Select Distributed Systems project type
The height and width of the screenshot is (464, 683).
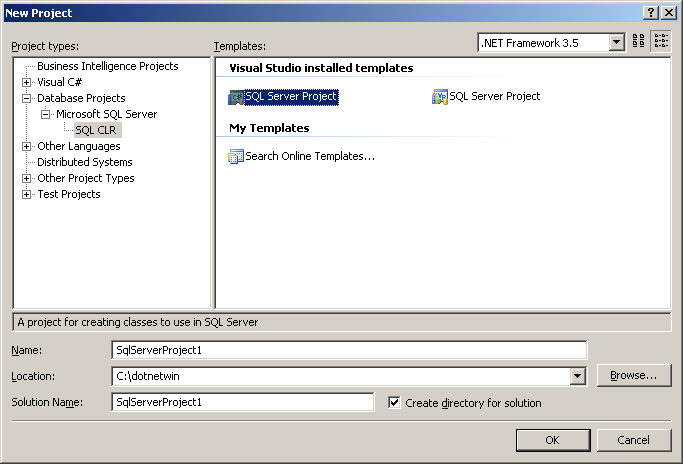[x=85, y=162]
